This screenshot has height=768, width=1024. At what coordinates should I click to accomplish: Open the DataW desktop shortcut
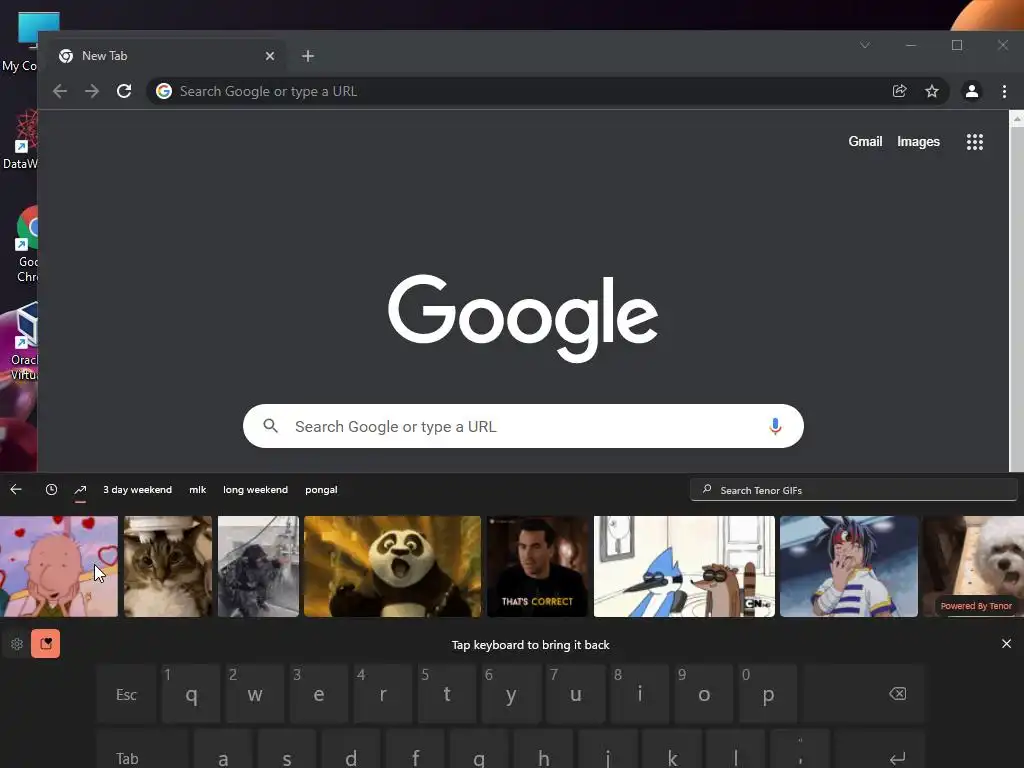(20, 140)
